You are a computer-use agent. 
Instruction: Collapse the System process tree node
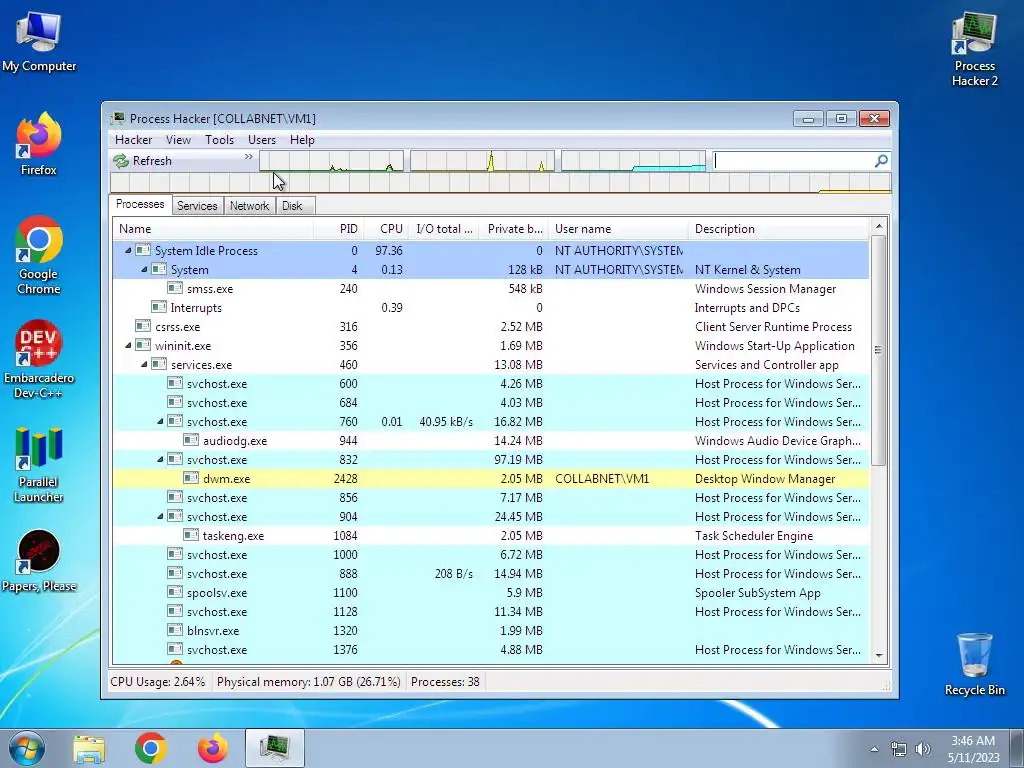[x=144, y=270]
